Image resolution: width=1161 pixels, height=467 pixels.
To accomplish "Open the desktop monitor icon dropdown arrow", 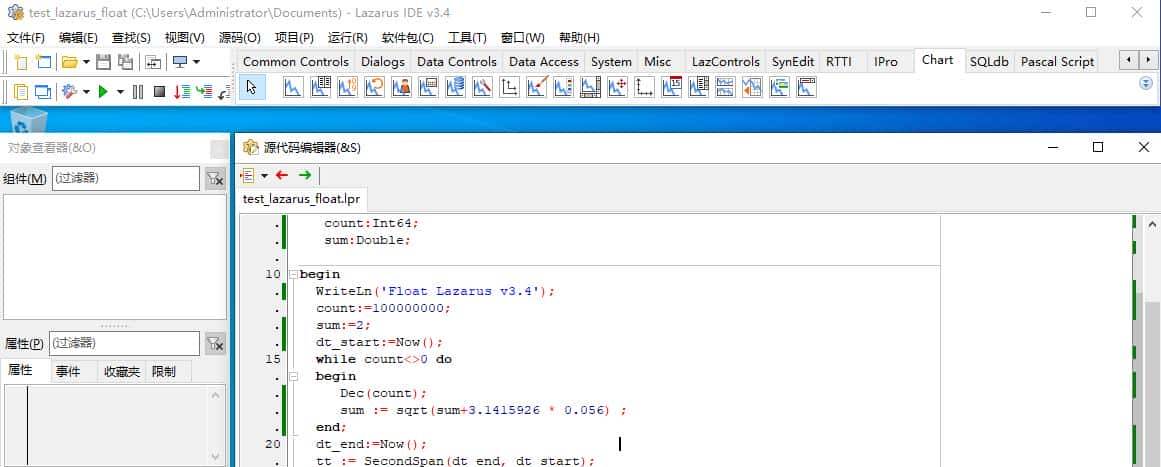I will point(196,62).
